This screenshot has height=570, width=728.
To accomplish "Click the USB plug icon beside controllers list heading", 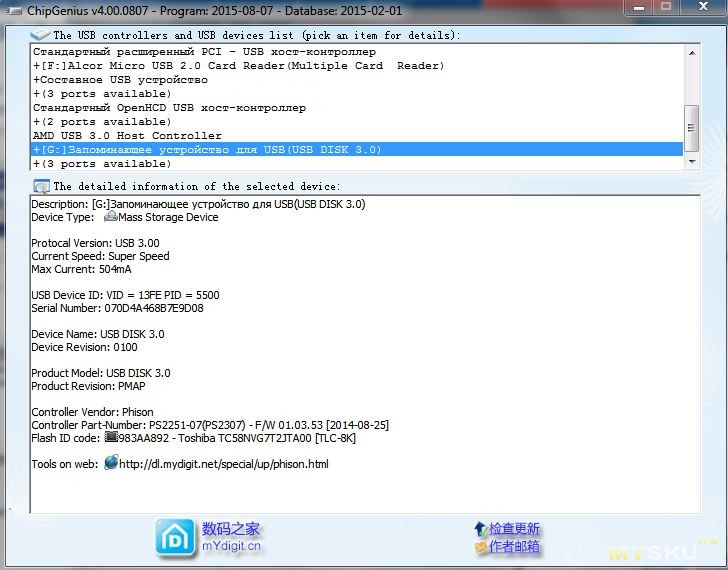I will point(40,35).
